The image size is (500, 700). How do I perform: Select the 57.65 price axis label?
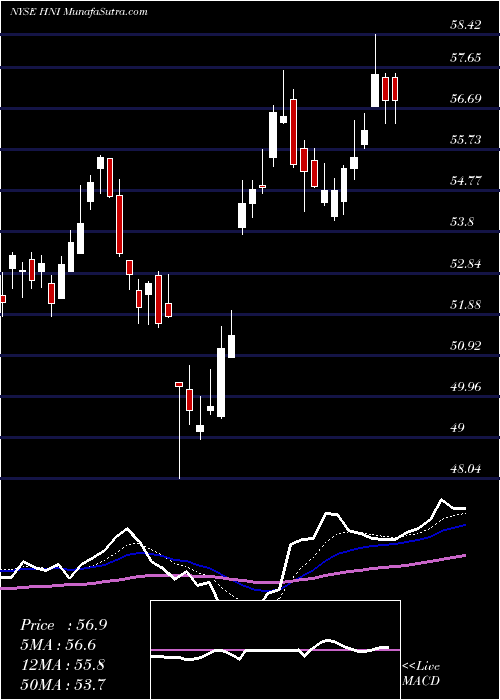click(465, 58)
